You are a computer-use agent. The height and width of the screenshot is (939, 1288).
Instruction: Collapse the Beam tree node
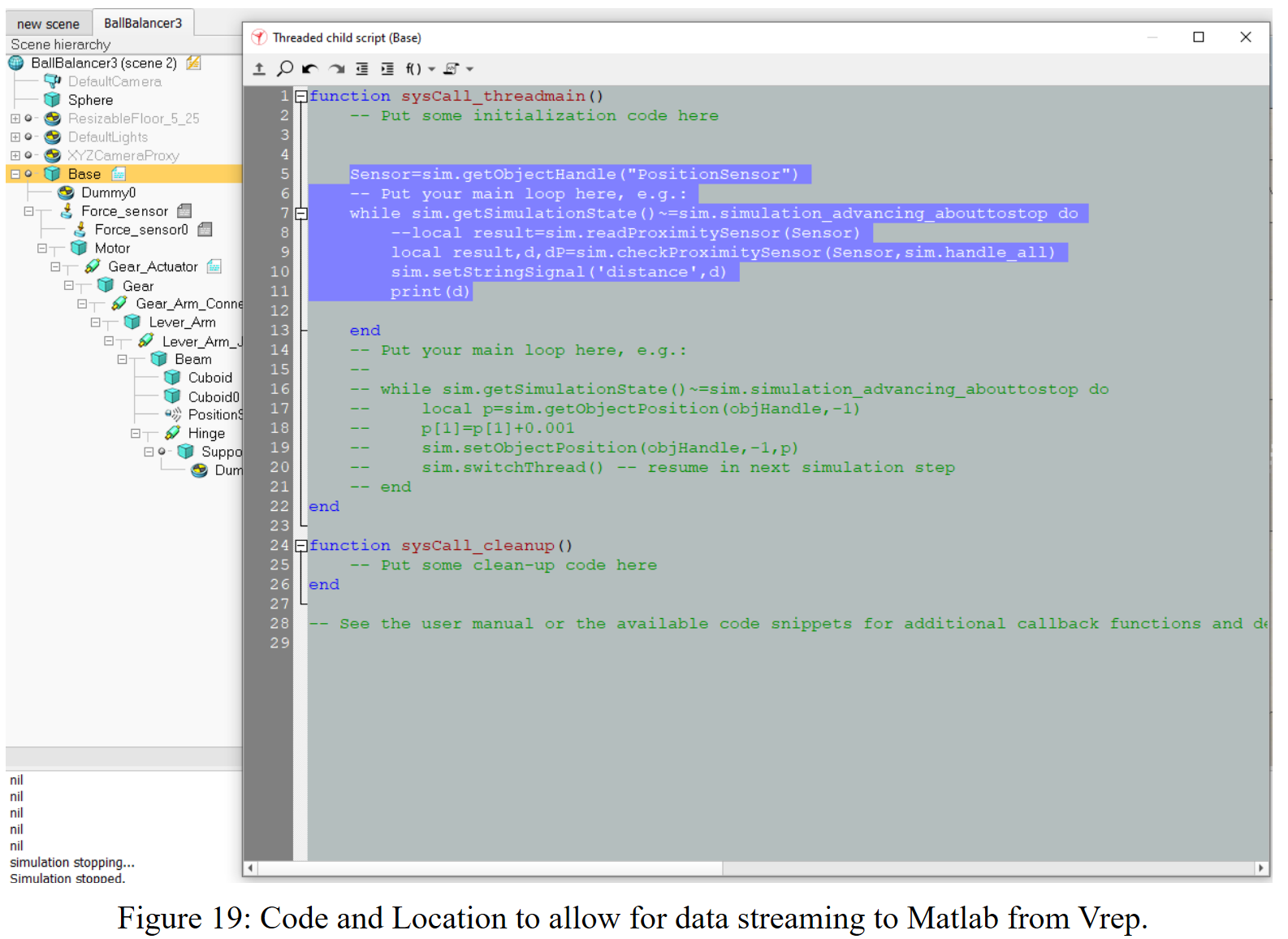122,359
